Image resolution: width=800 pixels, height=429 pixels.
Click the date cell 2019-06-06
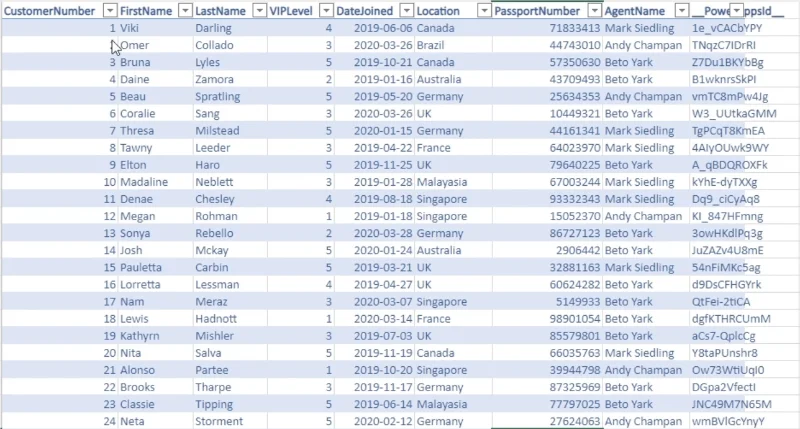(x=374, y=28)
